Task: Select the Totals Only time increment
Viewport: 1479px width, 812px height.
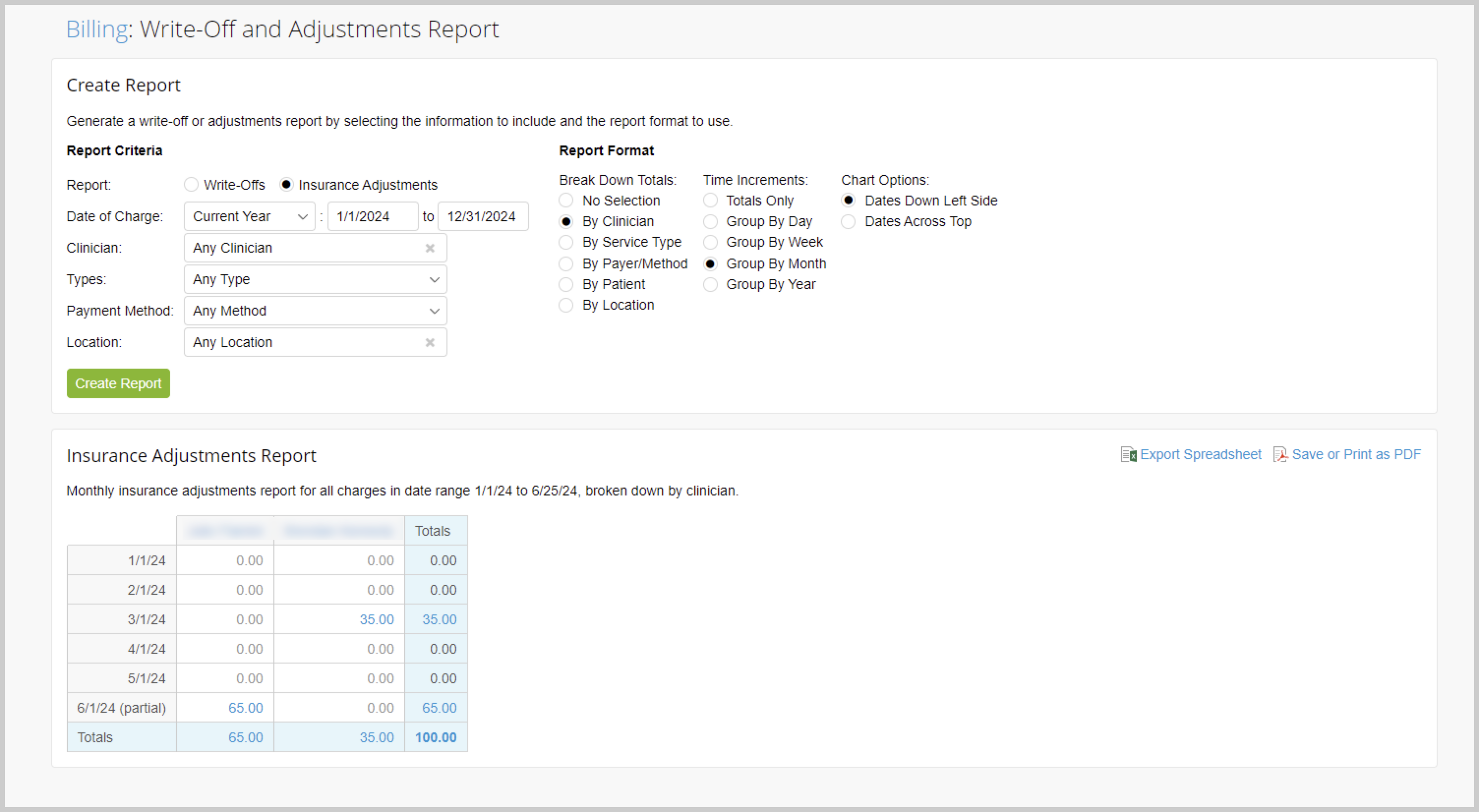Action: tap(710, 200)
